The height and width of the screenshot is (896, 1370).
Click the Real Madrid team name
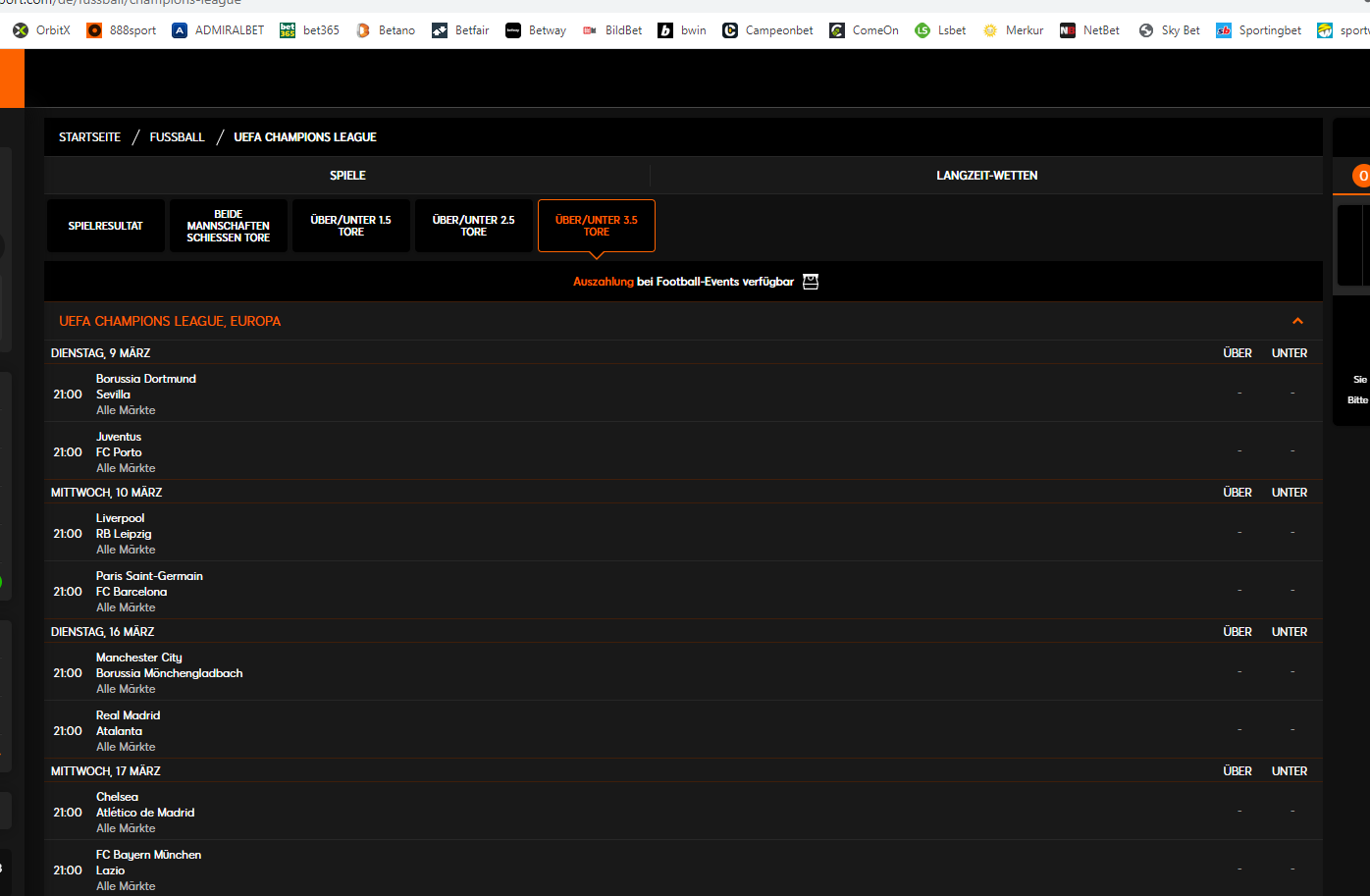pyautogui.click(x=128, y=715)
